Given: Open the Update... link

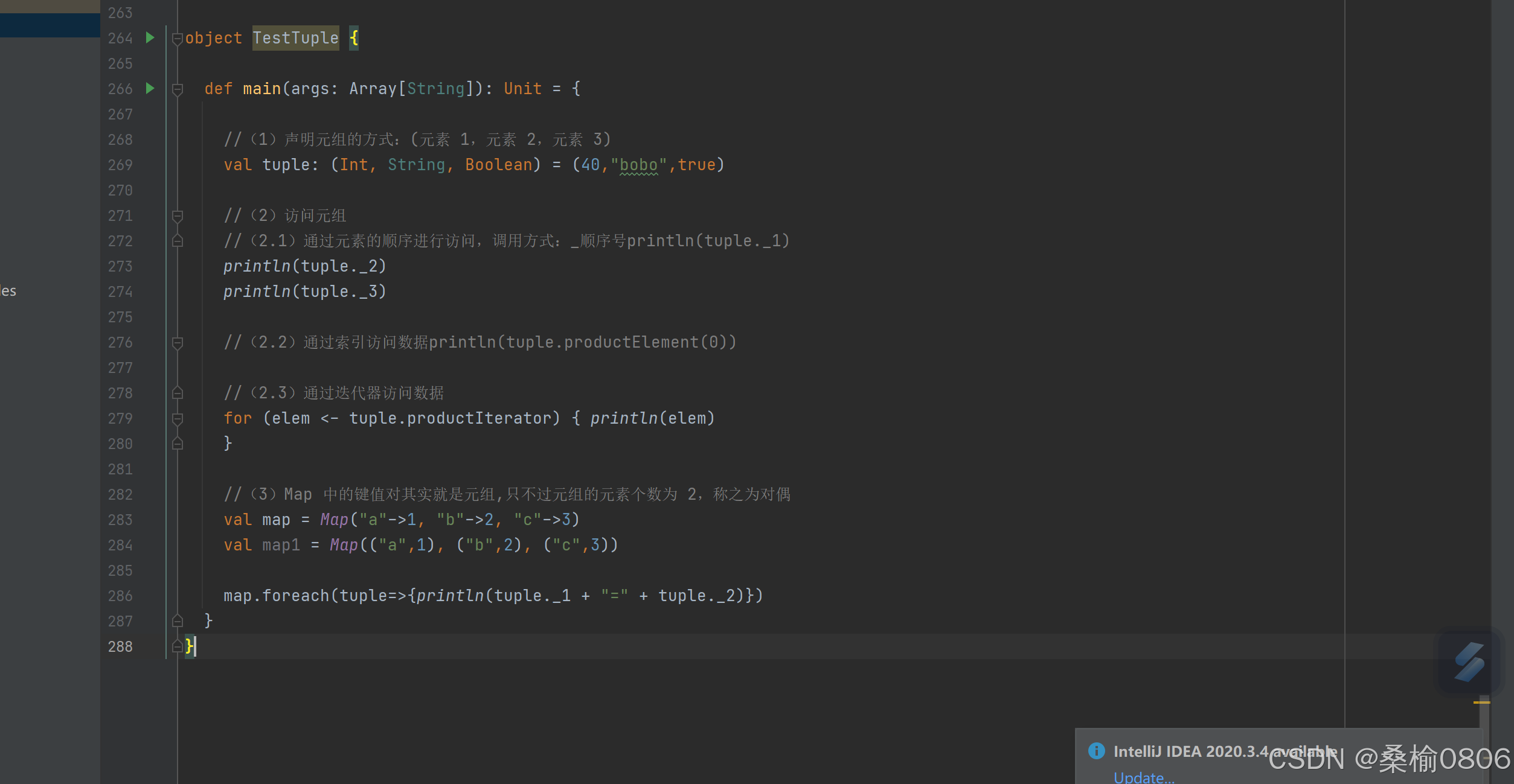Looking at the screenshot, I should coord(1144,777).
